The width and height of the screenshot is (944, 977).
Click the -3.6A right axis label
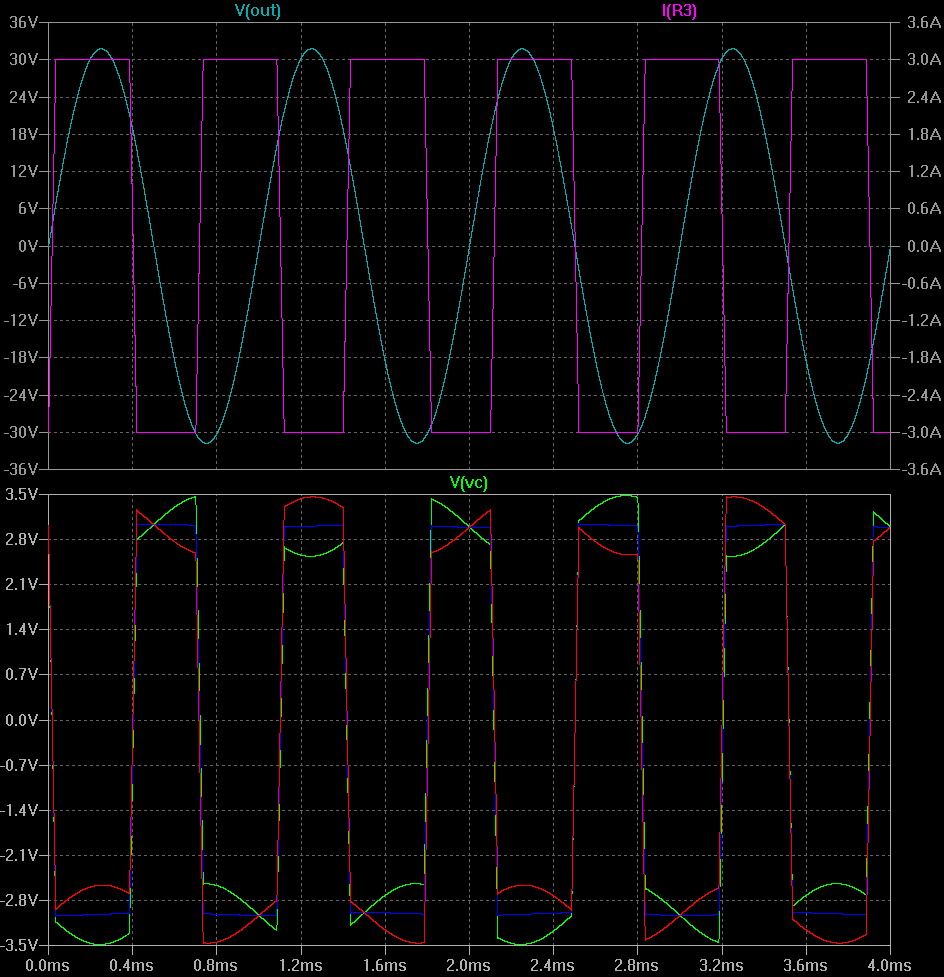click(x=922, y=469)
